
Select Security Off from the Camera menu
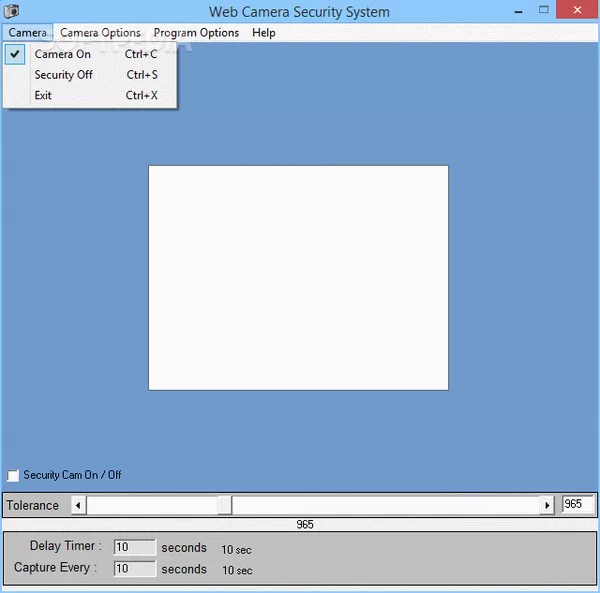coord(63,75)
